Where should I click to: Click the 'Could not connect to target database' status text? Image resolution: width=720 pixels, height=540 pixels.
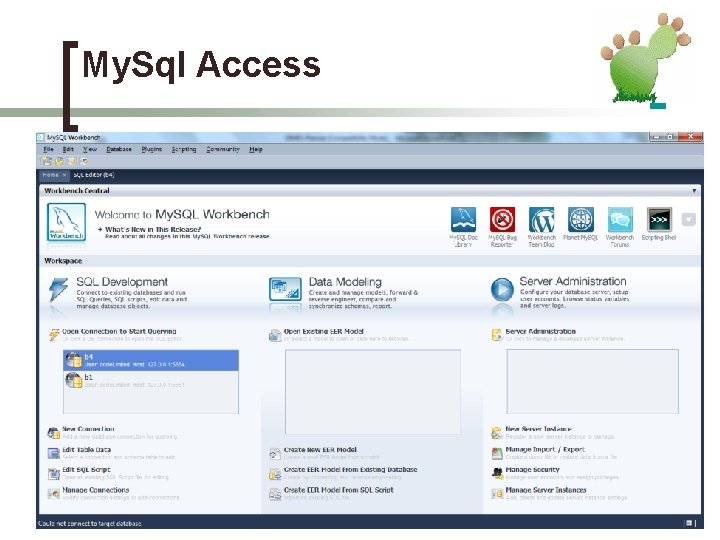tap(90, 523)
